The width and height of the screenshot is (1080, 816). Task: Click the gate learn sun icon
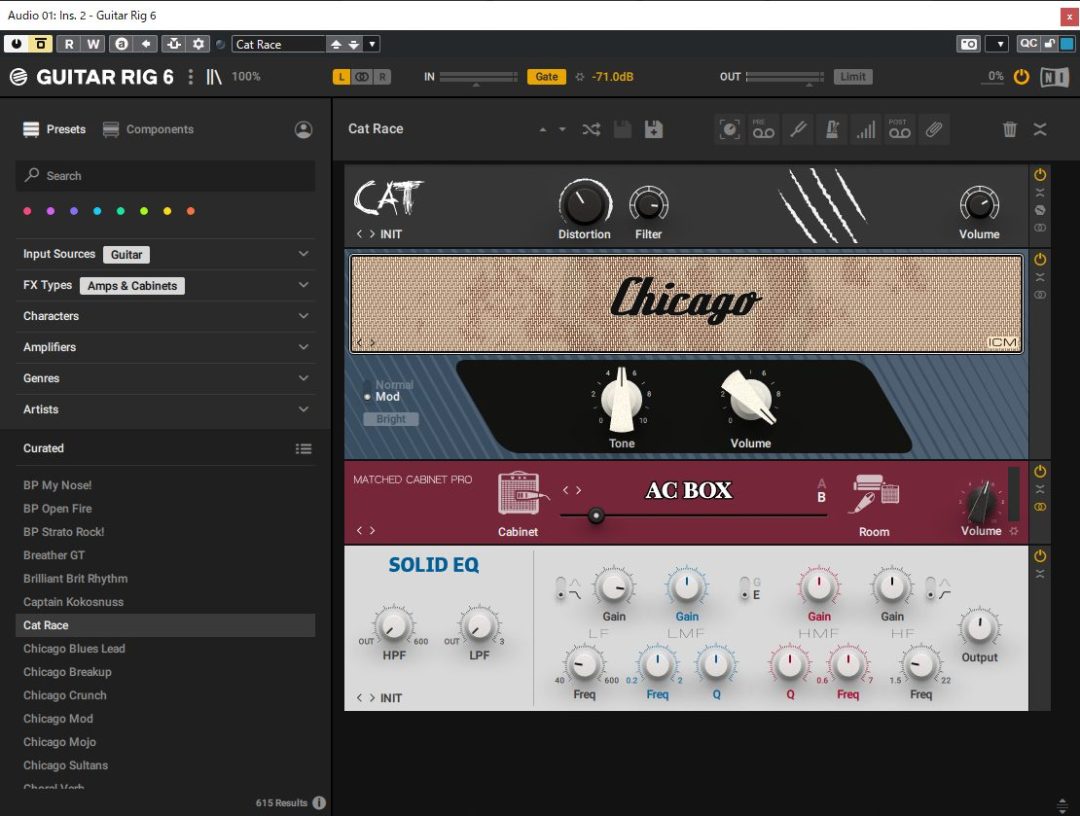click(x=579, y=77)
